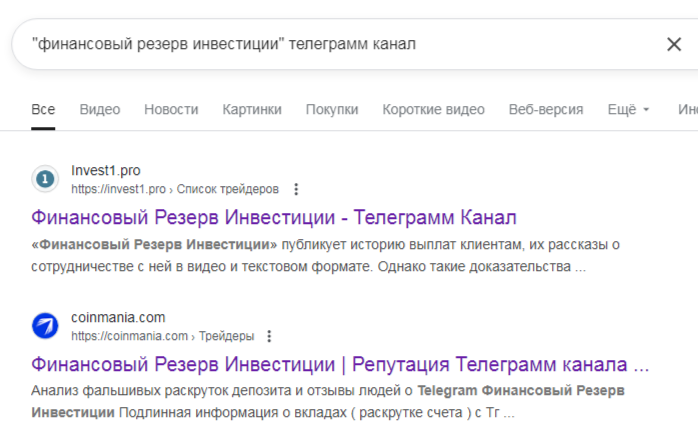
Task: Open 'Репутация Телеграмм канала' result link
Action: click(340, 363)
